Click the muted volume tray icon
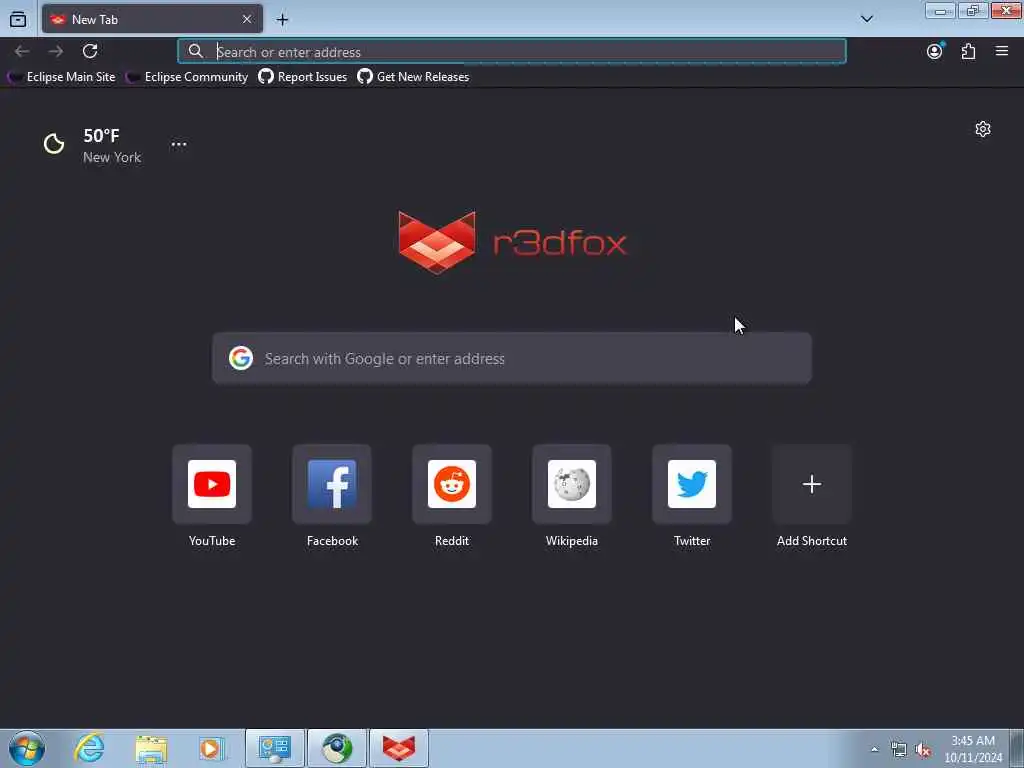 [923, 750]
